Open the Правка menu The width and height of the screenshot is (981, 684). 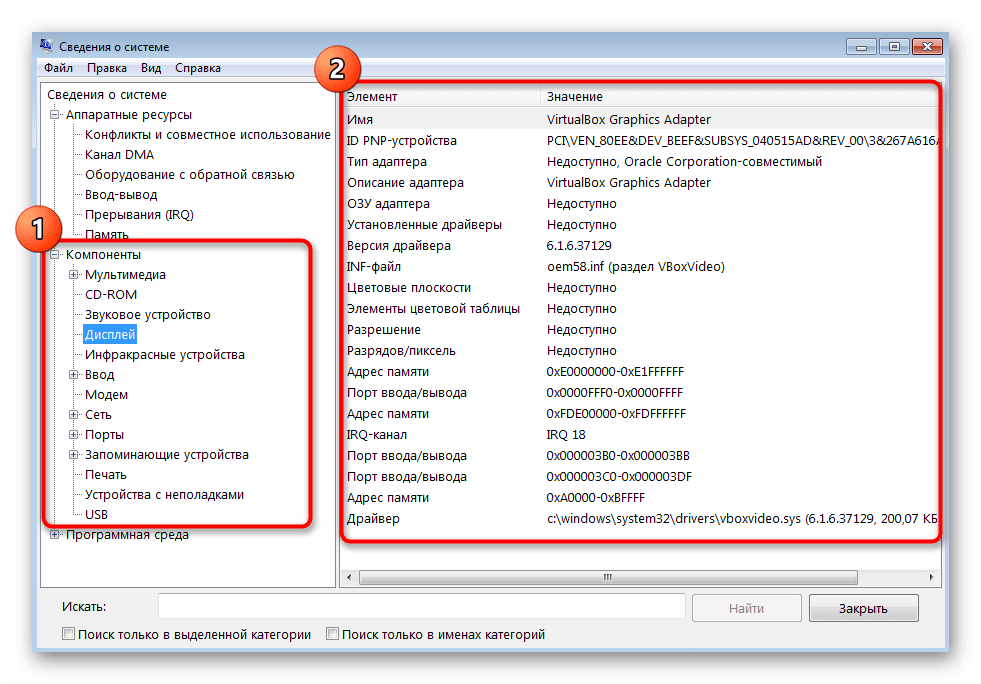106,68
